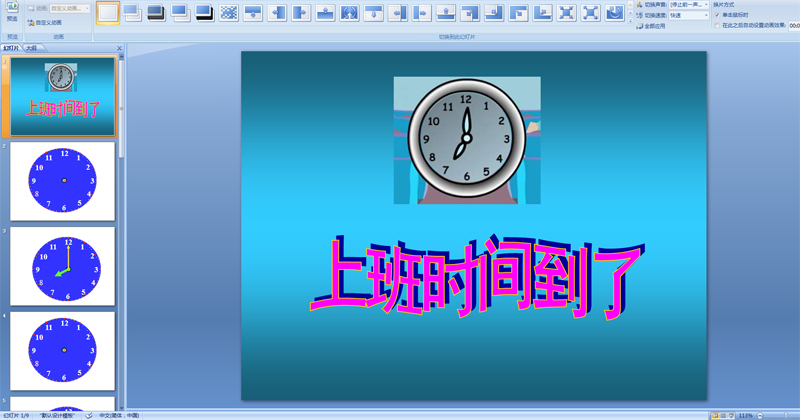The width and height of the screenshot is (800, 420).
Task: Apply the Wedge circular arrows transition
Action: [349, 13]
